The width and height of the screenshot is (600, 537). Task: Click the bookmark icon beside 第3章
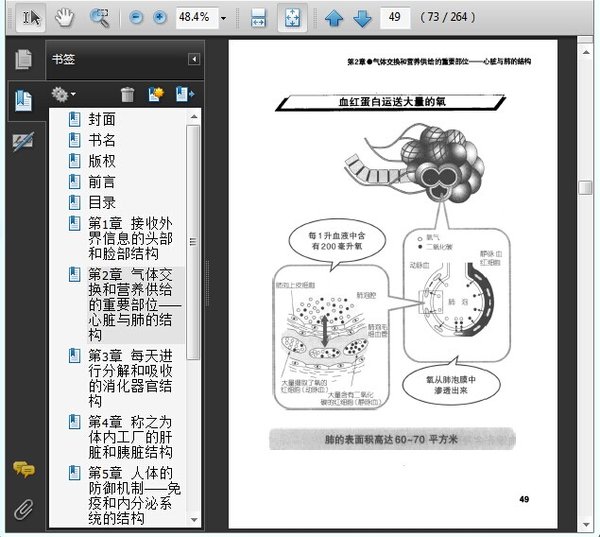click(x=74, y=356)
